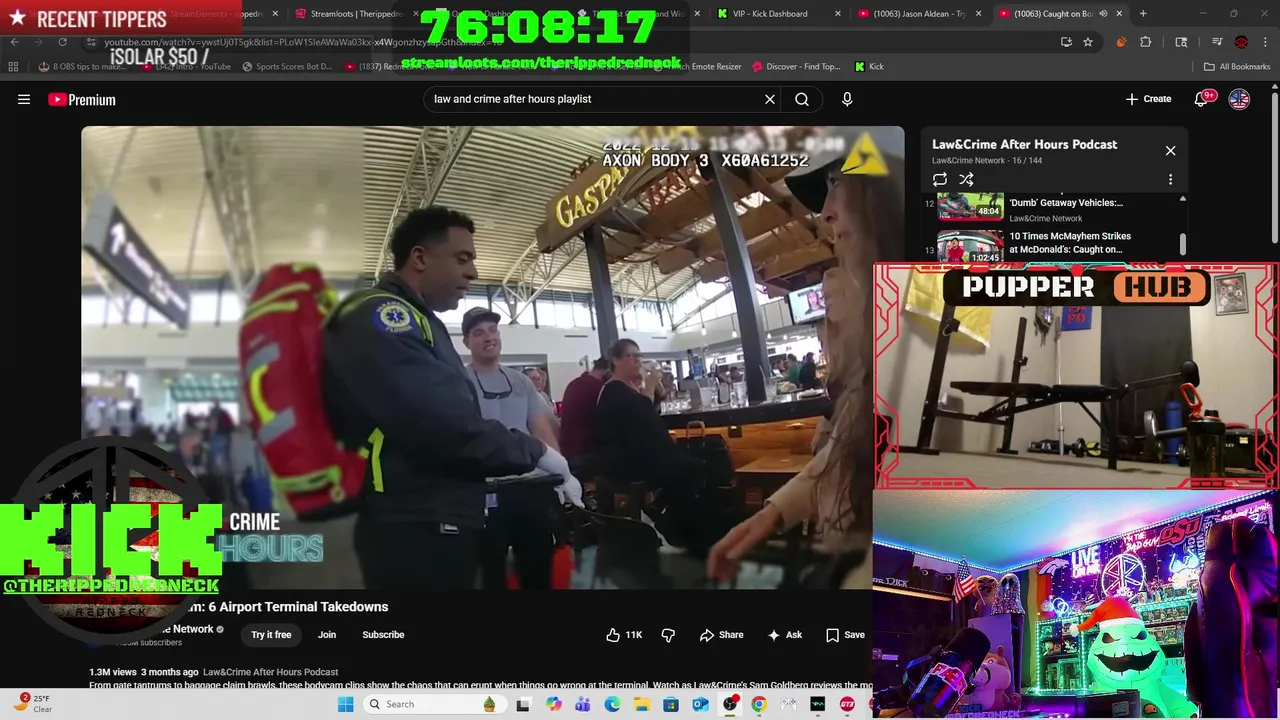Mute the playing tab via speaker icon
The height and width of the screenshot is (720, 1280).
pyautogui.click(x=1103, y=14)
